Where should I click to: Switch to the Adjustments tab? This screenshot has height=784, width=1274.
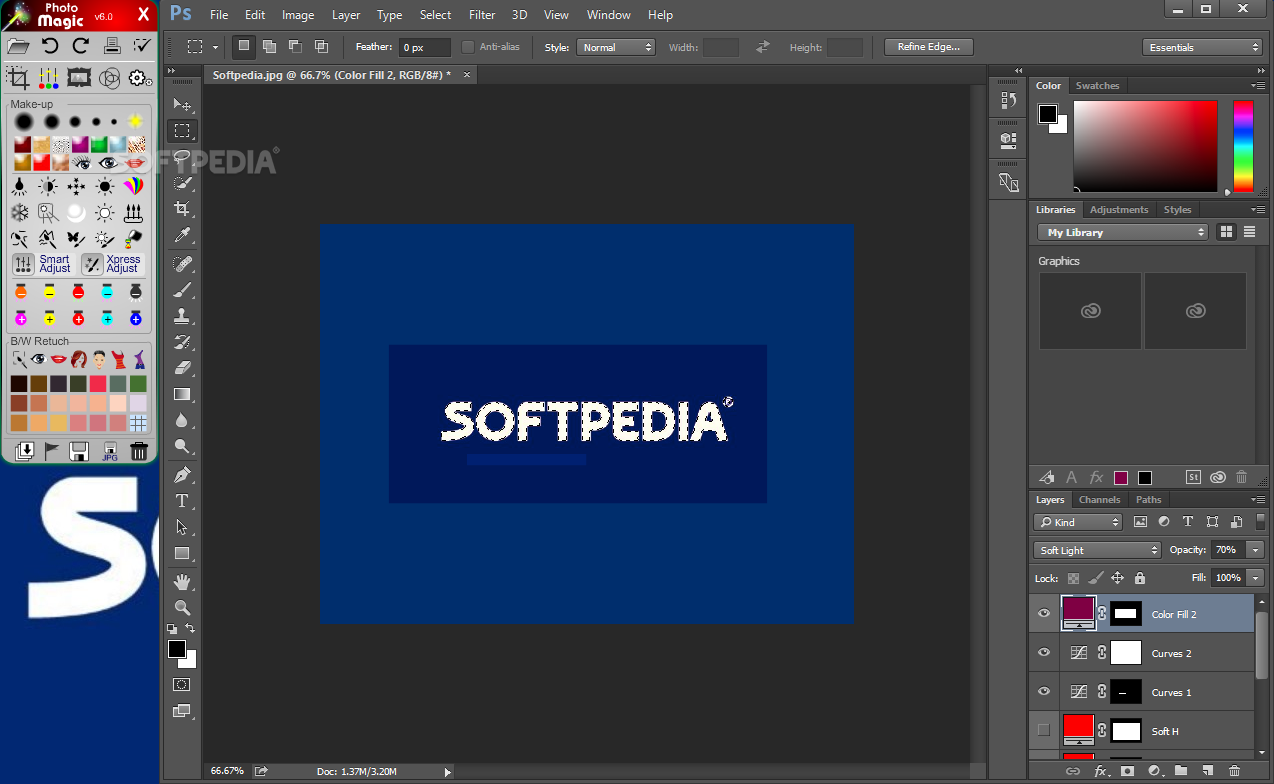pos(1119,210)
